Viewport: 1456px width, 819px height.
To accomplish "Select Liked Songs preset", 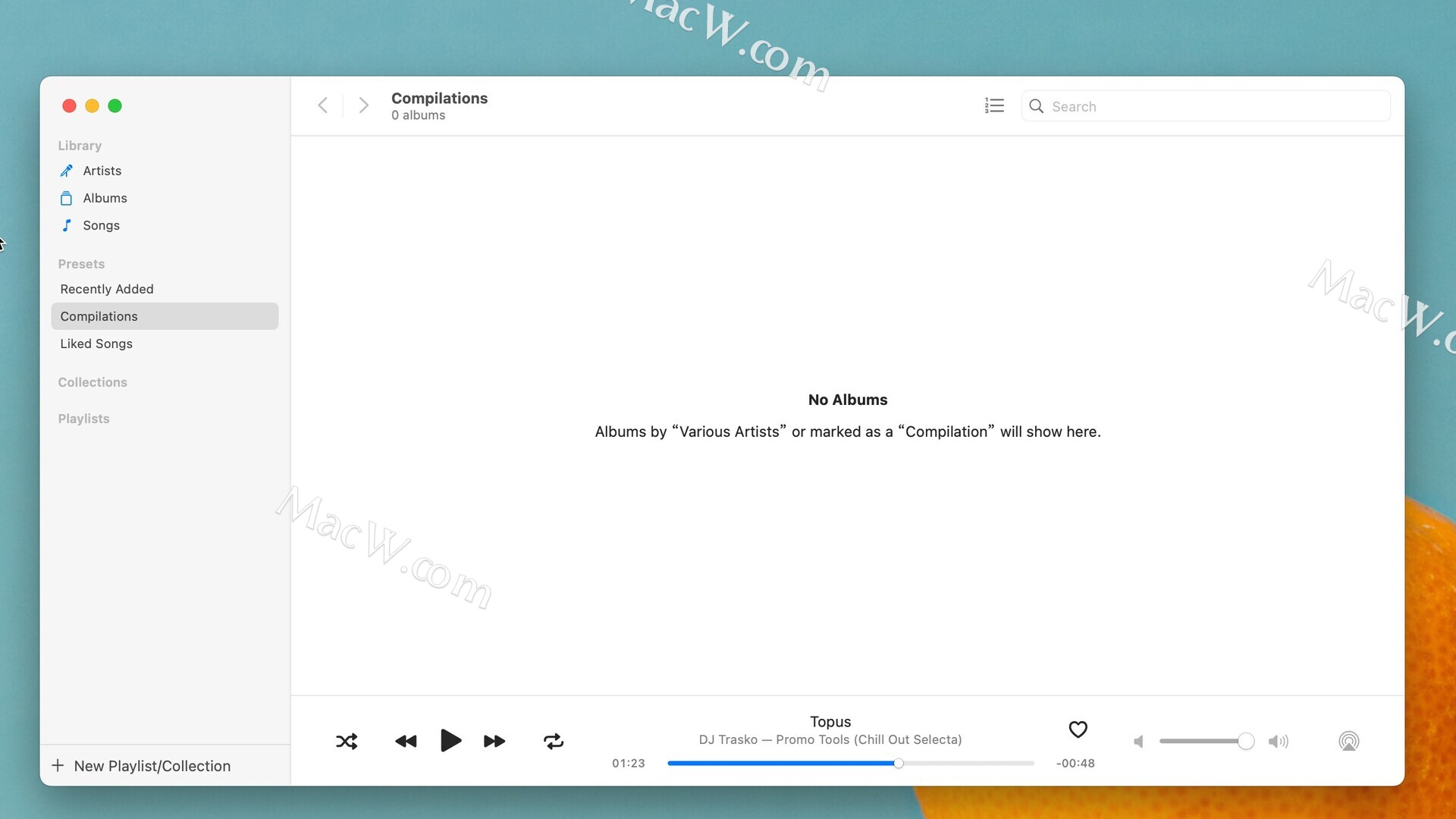I will tap(165, 344).
